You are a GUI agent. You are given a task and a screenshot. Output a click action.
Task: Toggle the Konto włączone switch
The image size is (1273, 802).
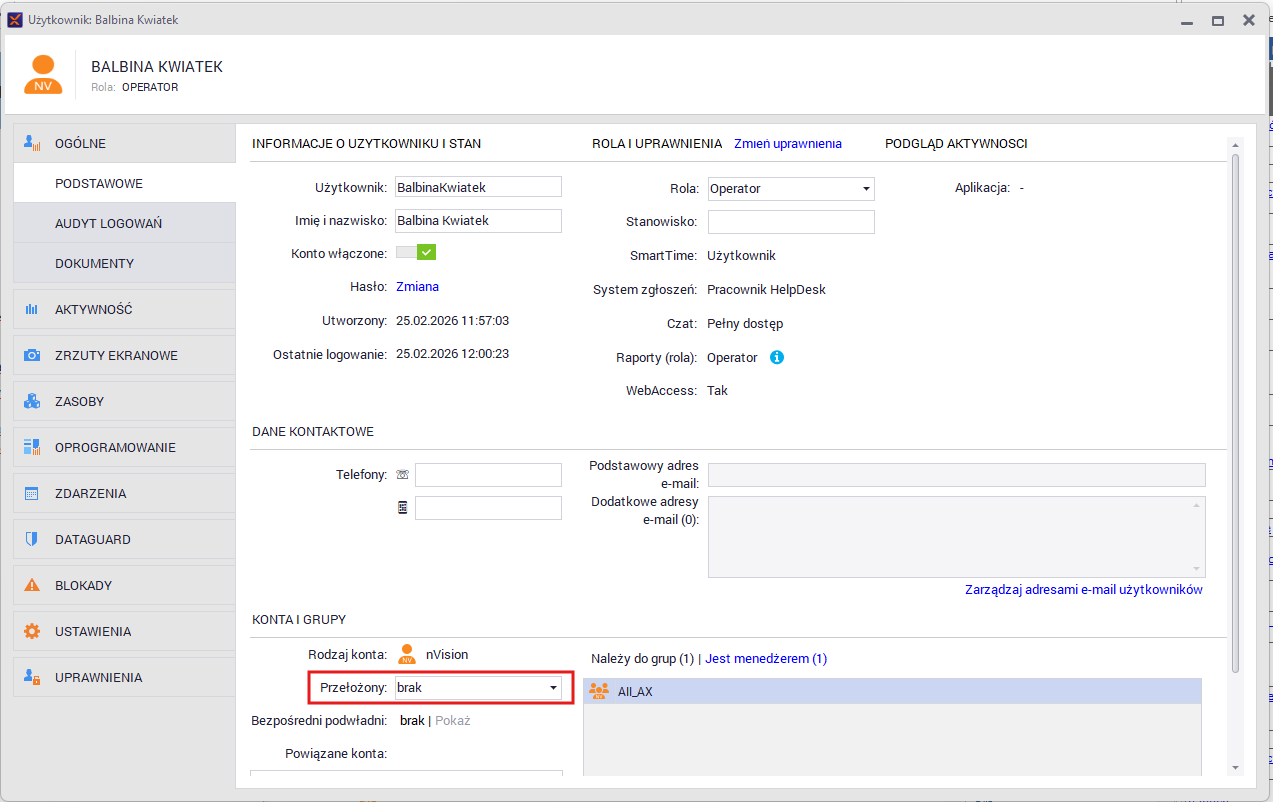pyautogui.click(x=416, y=253)
